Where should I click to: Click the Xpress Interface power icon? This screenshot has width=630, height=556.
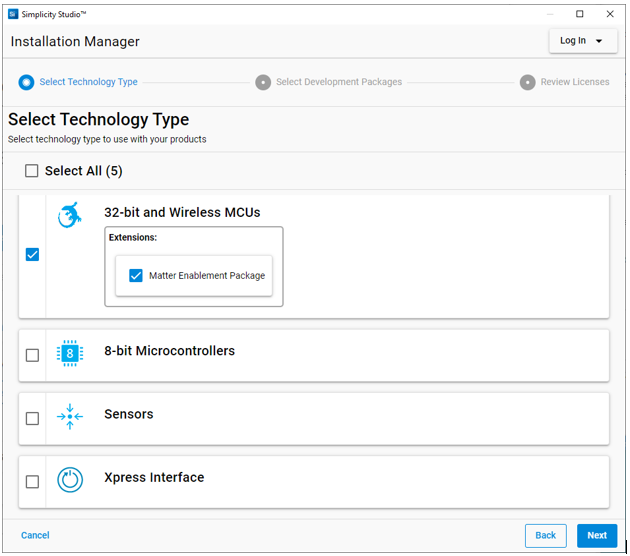[70, 480]
